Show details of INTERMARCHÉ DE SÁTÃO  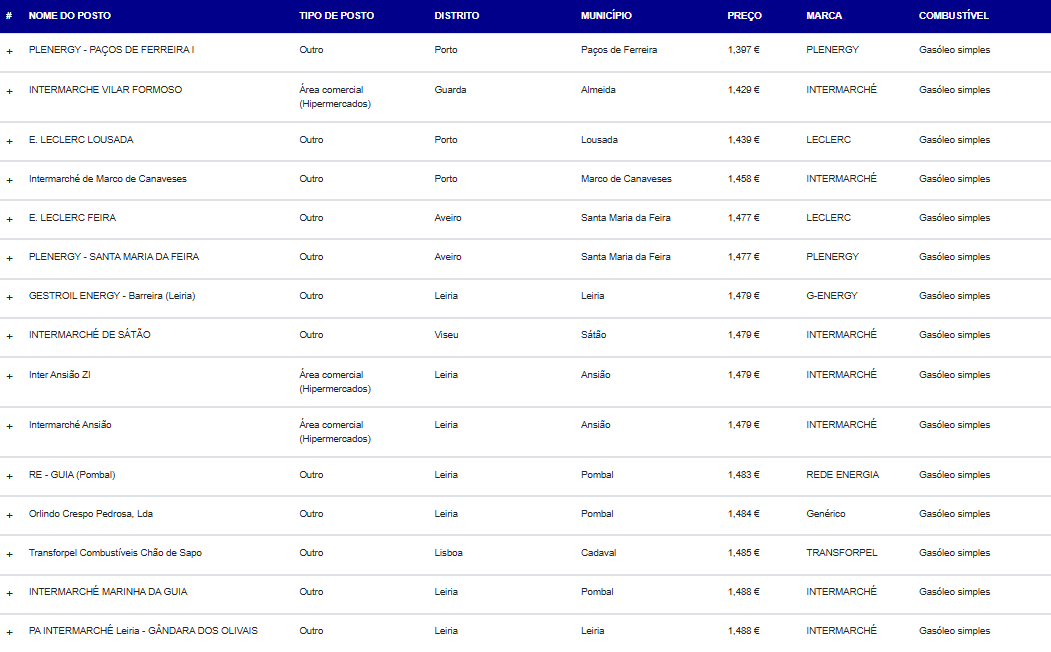[10, 336]
